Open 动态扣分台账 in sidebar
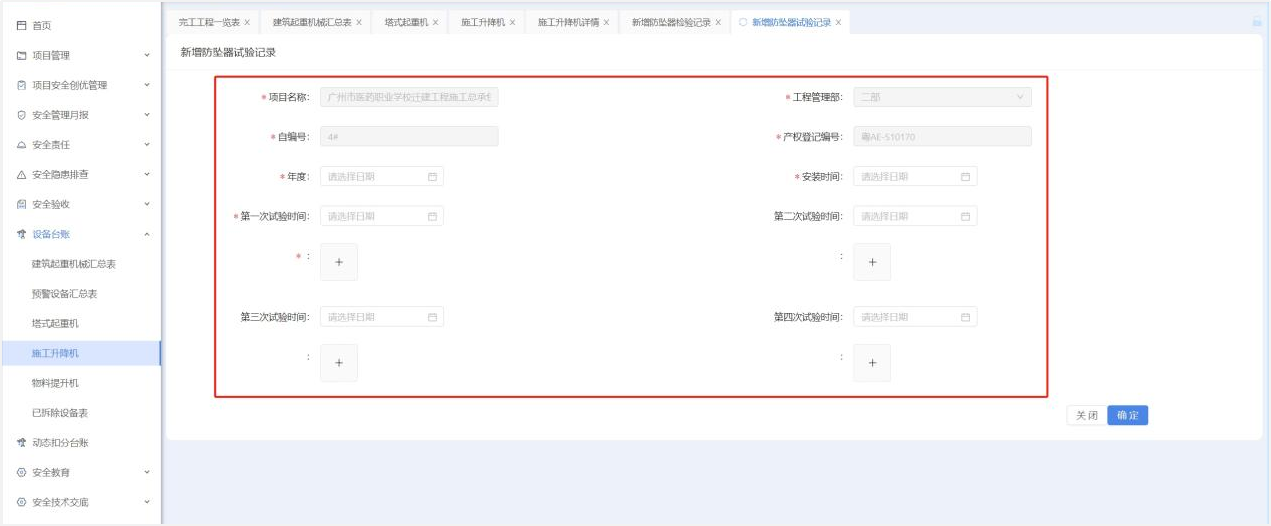This screenshot has height=526, width=1271. (x=67, y=442)
